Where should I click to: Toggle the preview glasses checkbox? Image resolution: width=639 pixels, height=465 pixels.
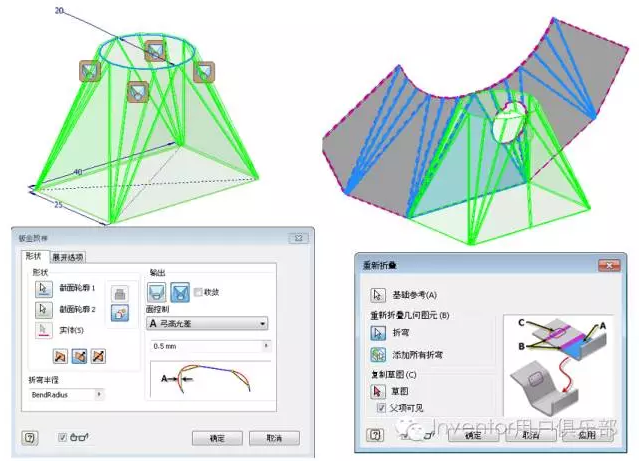pos(62,438)
